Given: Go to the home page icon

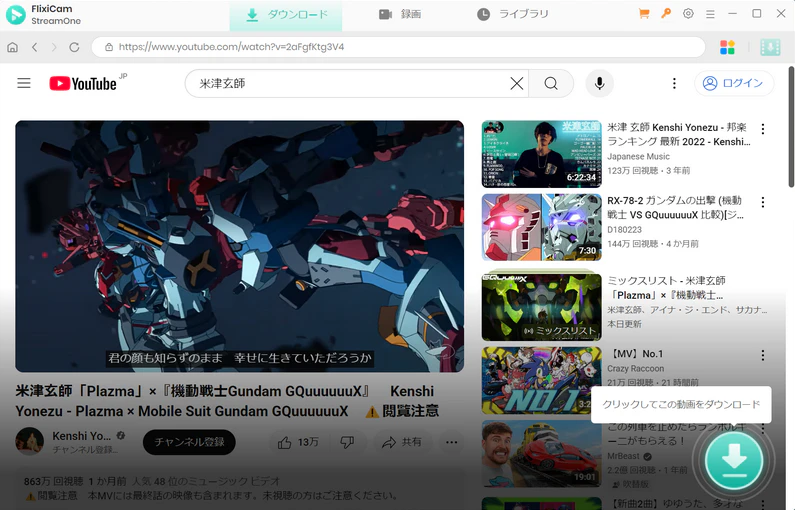Looking at the screenshot, I should click(13, 47).
